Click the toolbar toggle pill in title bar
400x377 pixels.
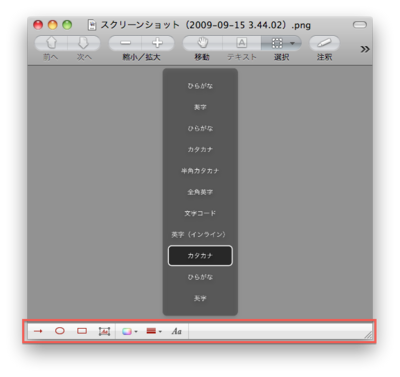click(360, 25)
